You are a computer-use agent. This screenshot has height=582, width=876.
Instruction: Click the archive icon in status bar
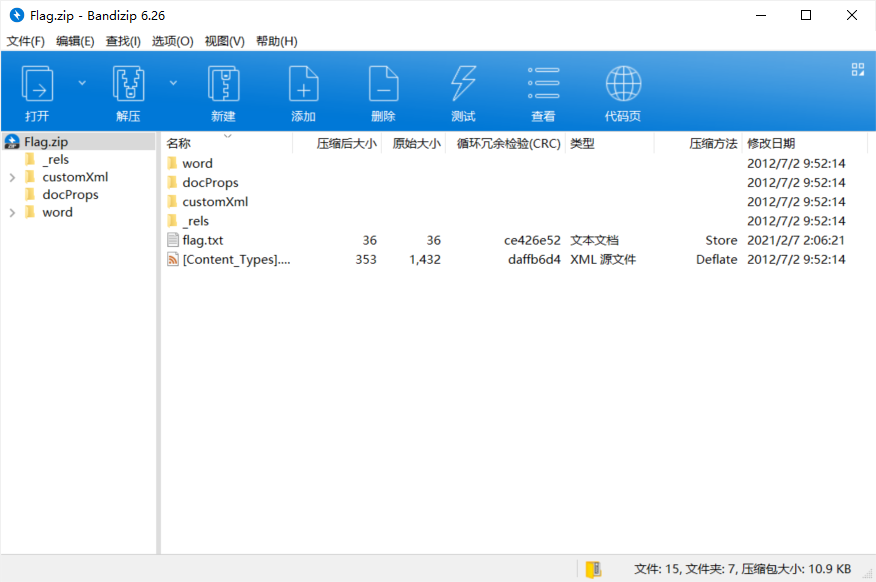(593, 570)
